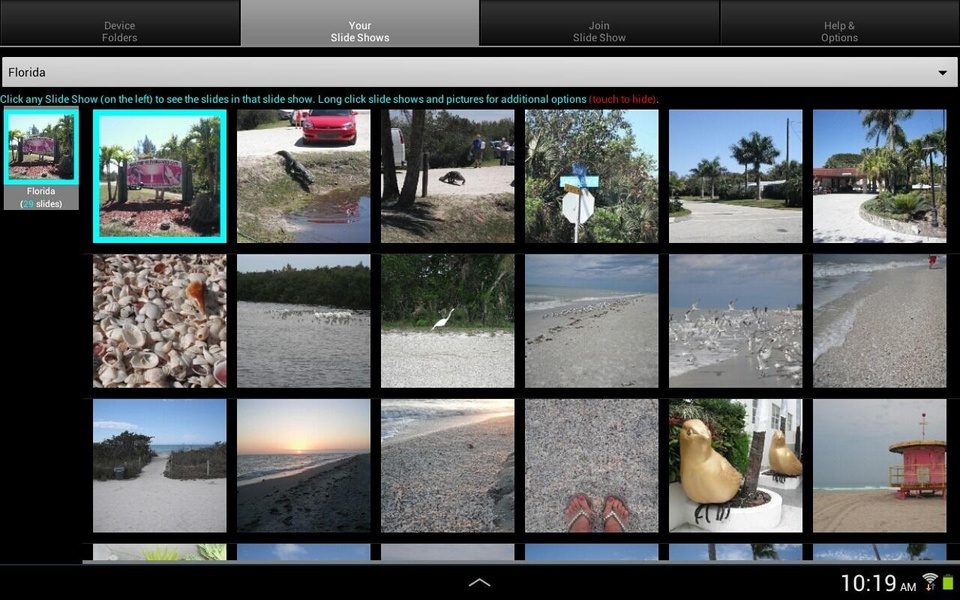Hide the hint via 'touch to hide'
Image resolution: width=960 pixels, height=600 pixels.
tap(623, 99)
